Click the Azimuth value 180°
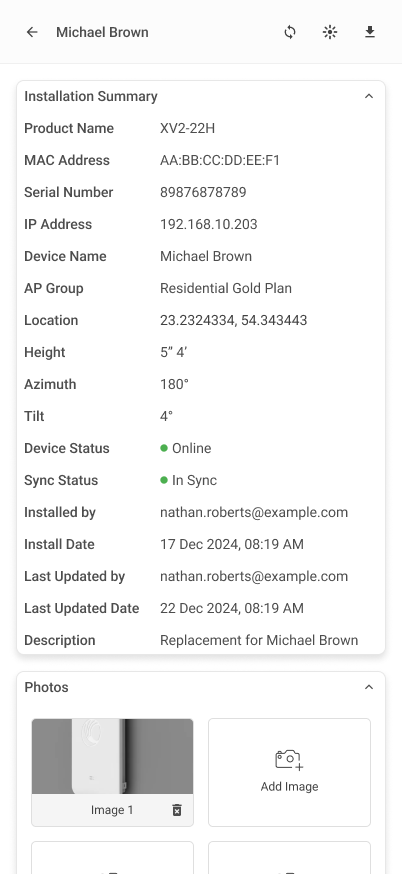 (175, 385)
